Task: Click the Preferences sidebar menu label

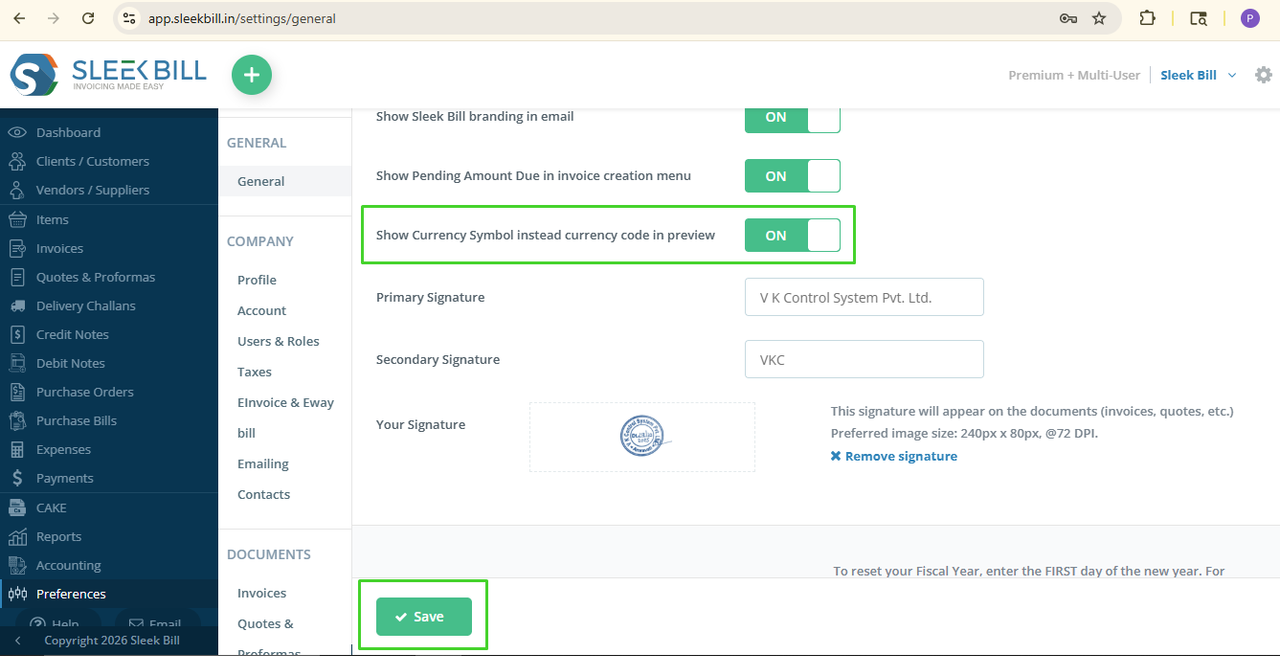Action: (71, 594)
